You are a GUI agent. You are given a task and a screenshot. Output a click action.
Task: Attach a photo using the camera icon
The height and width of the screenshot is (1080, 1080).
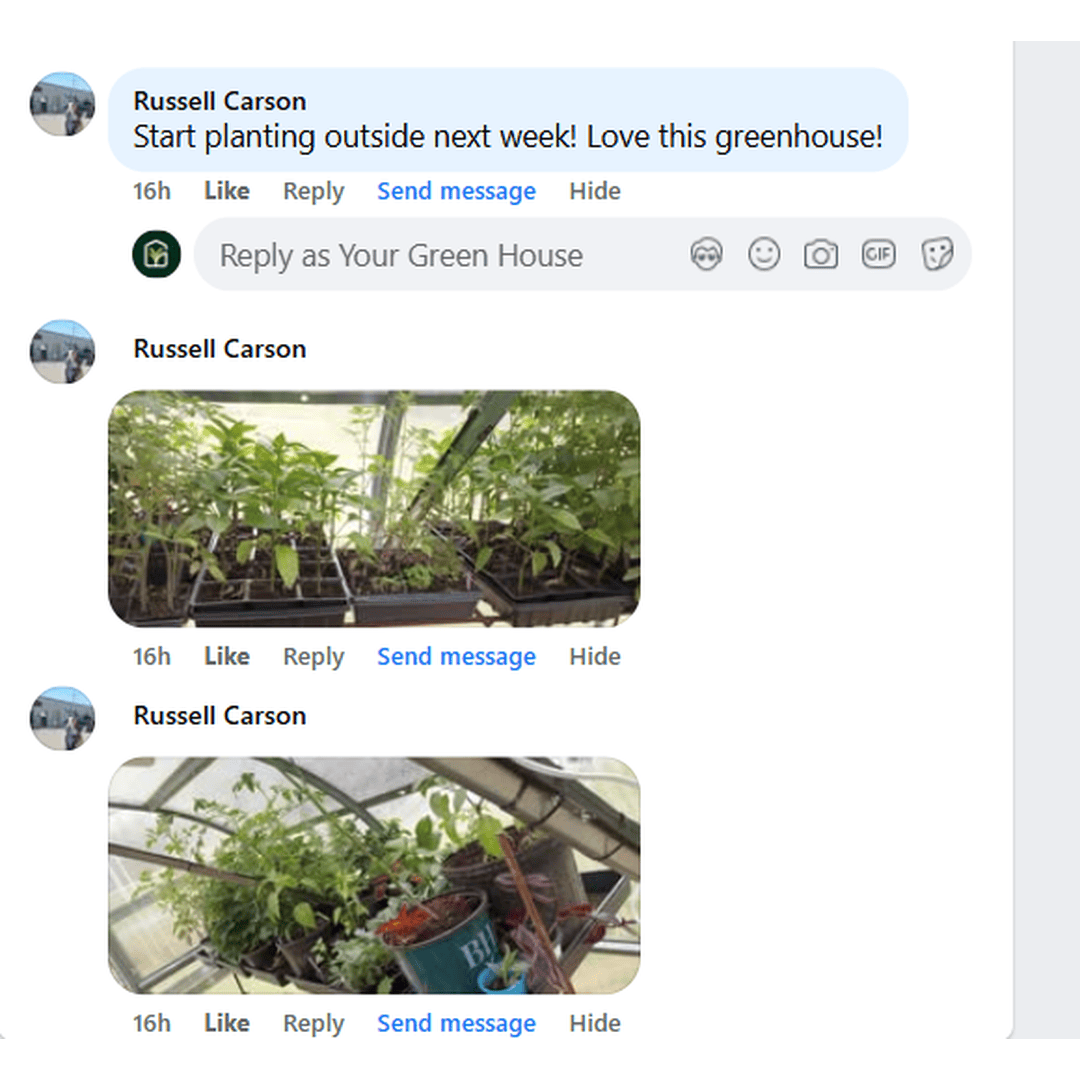[x=821, y=255]
